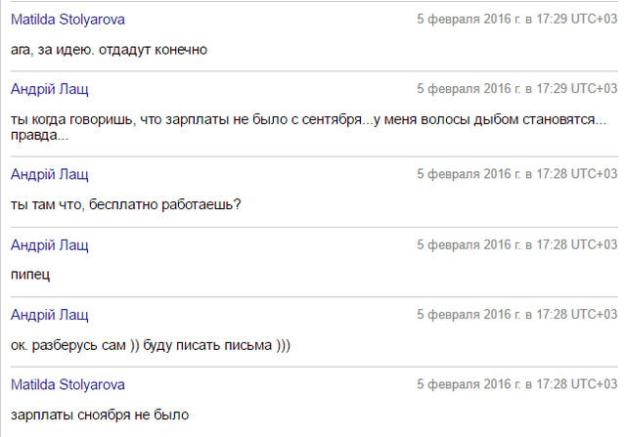Viewport: 625px width, 437px height.
Task: Open Андрій Лащ profile above 'пипец' message
Action: 49,245
